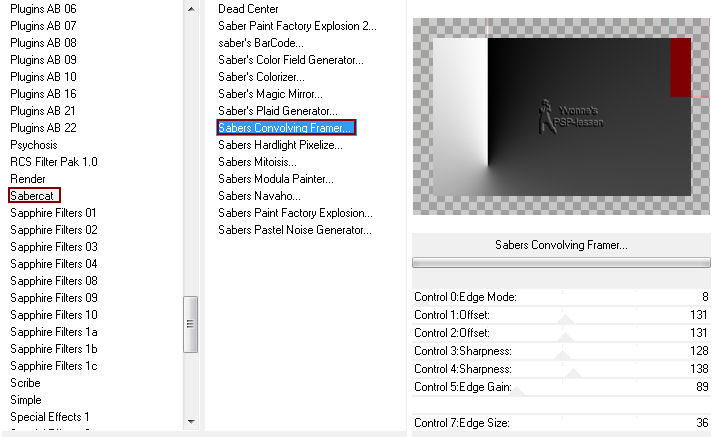Pick Sabers Hardlight Pixelize filter
The width and height of the screenshot is (714, 437).
pos(280,145)
